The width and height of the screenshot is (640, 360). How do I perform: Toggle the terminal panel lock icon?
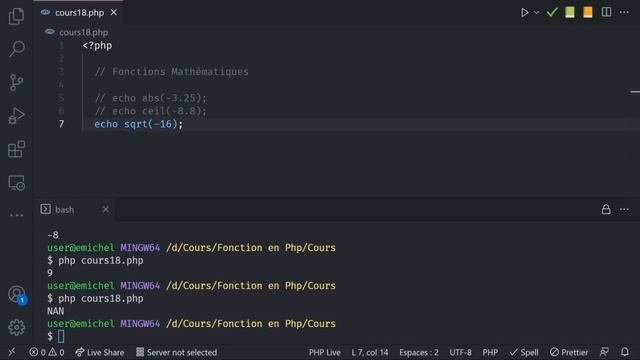pyautogui.click(x=606, y=209)
